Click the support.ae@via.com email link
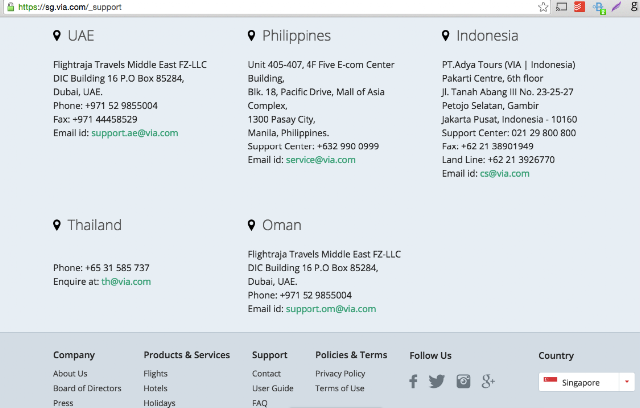Screen dimensions: 640x408 (x=135, y=133)
